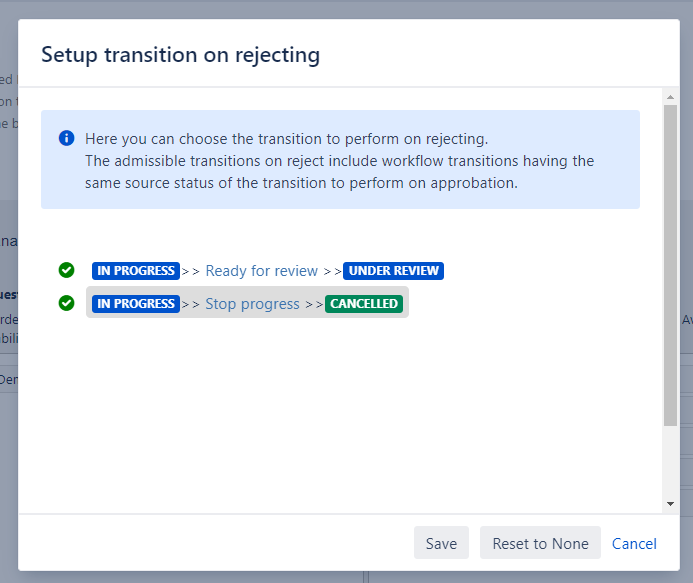Viewport: 693px width, 583px height.
Task: Click the scrollbar down arrow in dialog
Action: (671, 505)
